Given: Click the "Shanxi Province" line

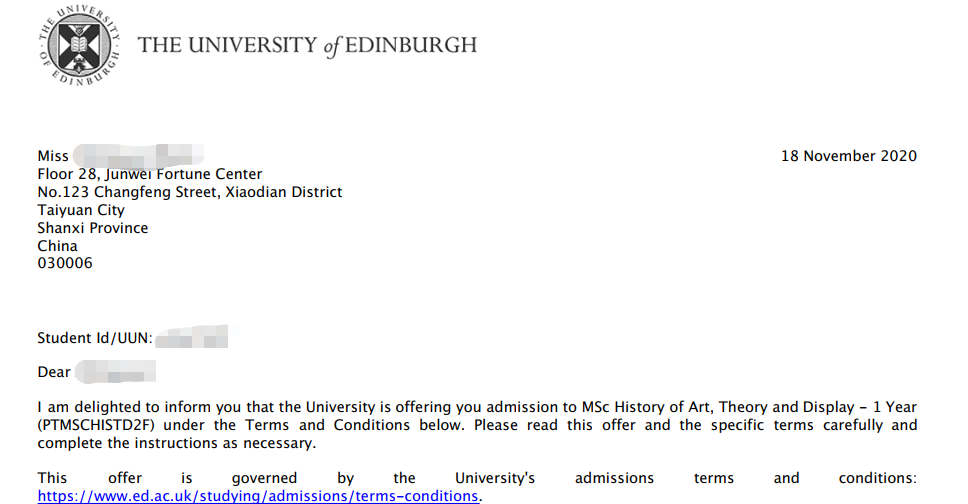Looking at the screenshot, I should [93, 228].
